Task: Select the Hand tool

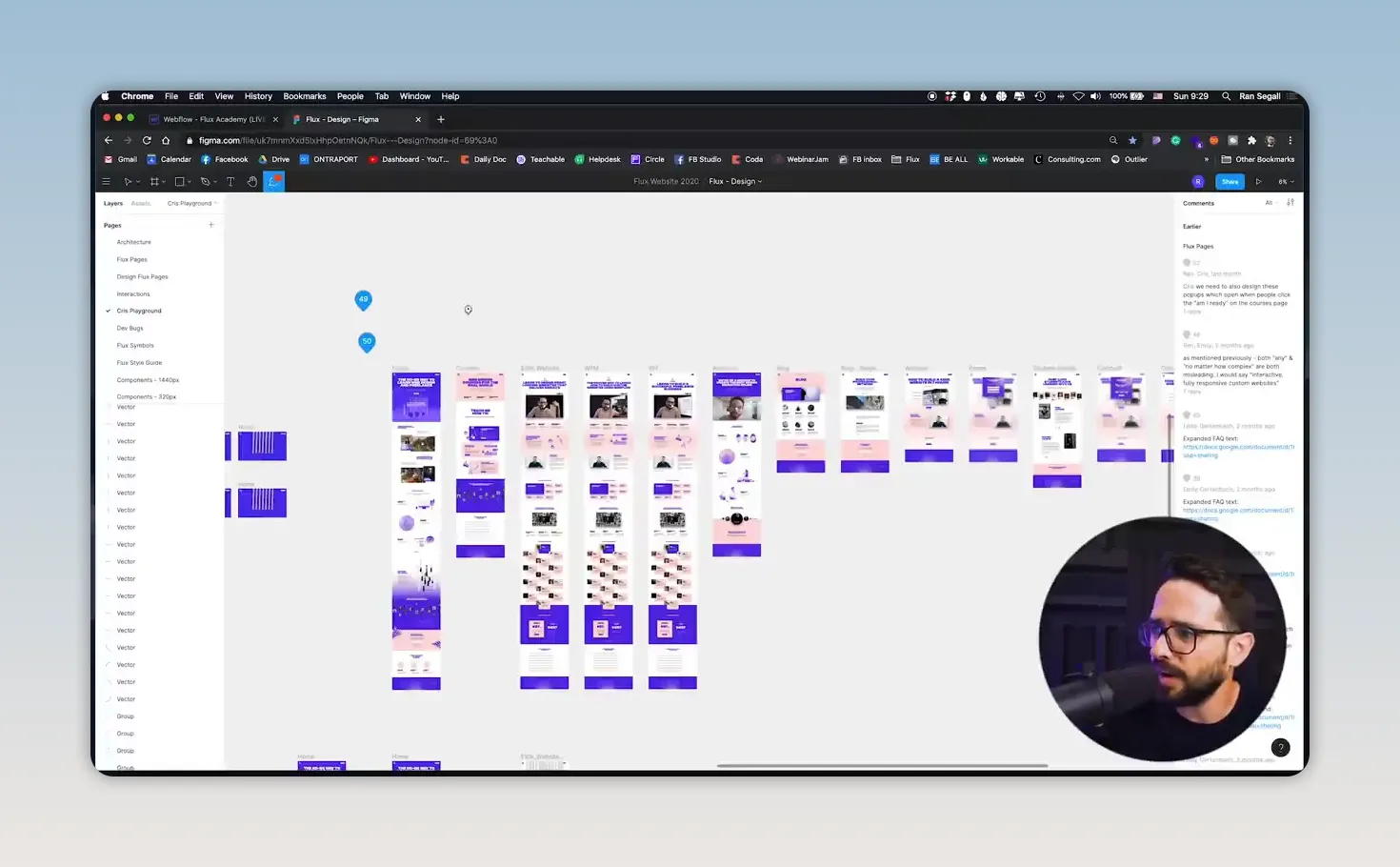Action: tap(252, 182)
